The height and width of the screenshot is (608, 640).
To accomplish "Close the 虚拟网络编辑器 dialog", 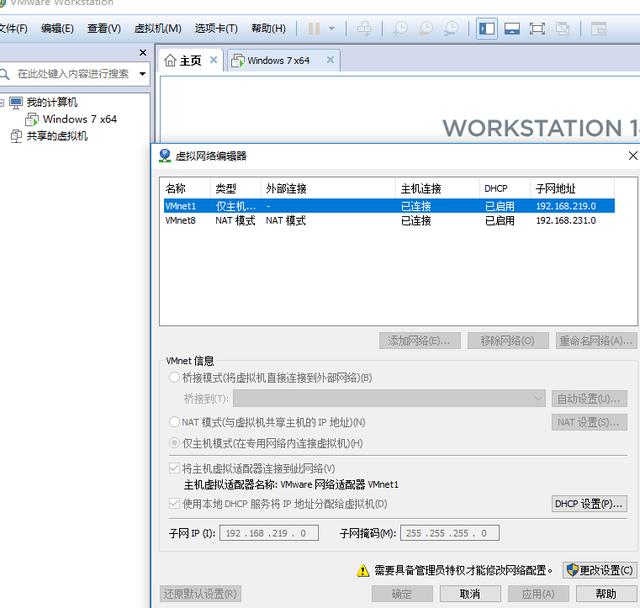I will 633,155.
